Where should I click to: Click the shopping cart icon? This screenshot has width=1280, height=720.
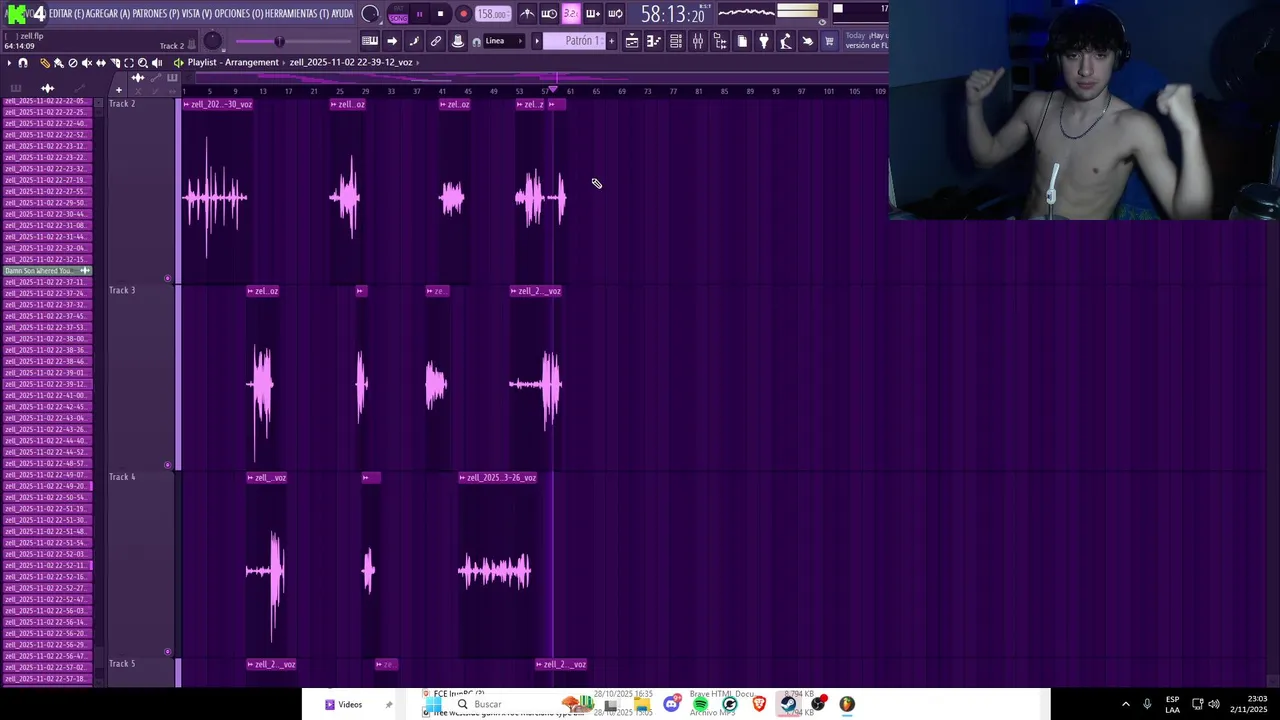click(829, 41)
